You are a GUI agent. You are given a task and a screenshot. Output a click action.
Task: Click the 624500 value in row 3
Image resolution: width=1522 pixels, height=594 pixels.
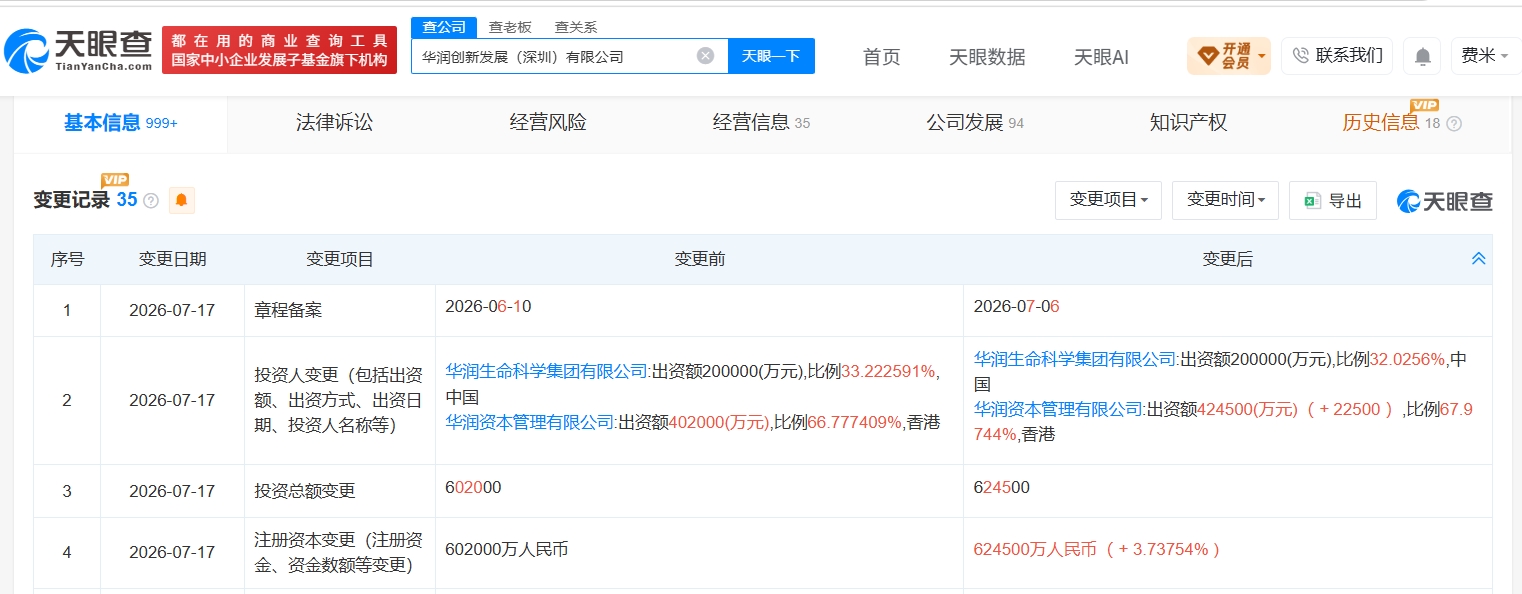[x=1001, y=487]
